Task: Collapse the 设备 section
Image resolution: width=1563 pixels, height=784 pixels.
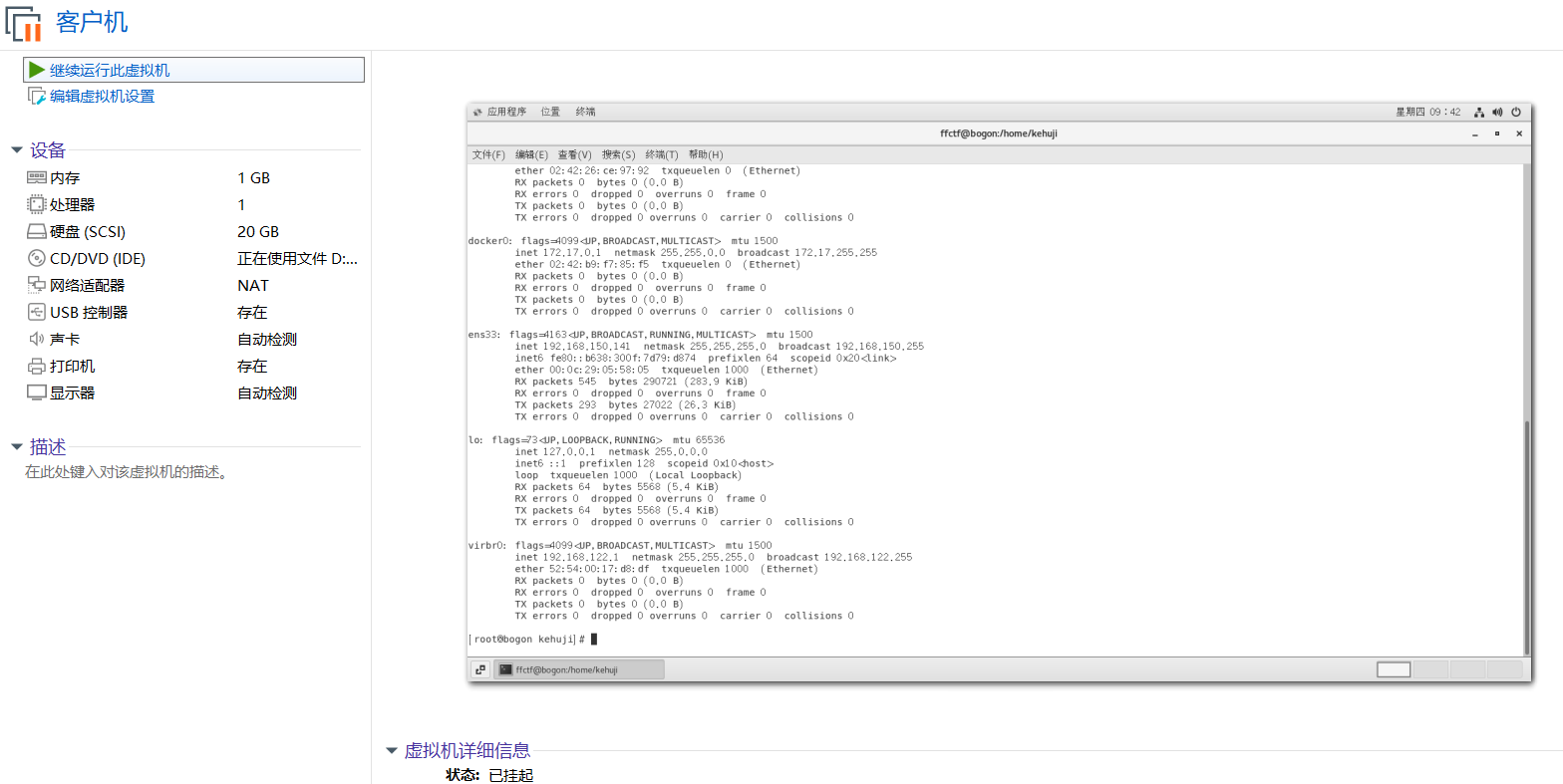Action: (16, 150)
